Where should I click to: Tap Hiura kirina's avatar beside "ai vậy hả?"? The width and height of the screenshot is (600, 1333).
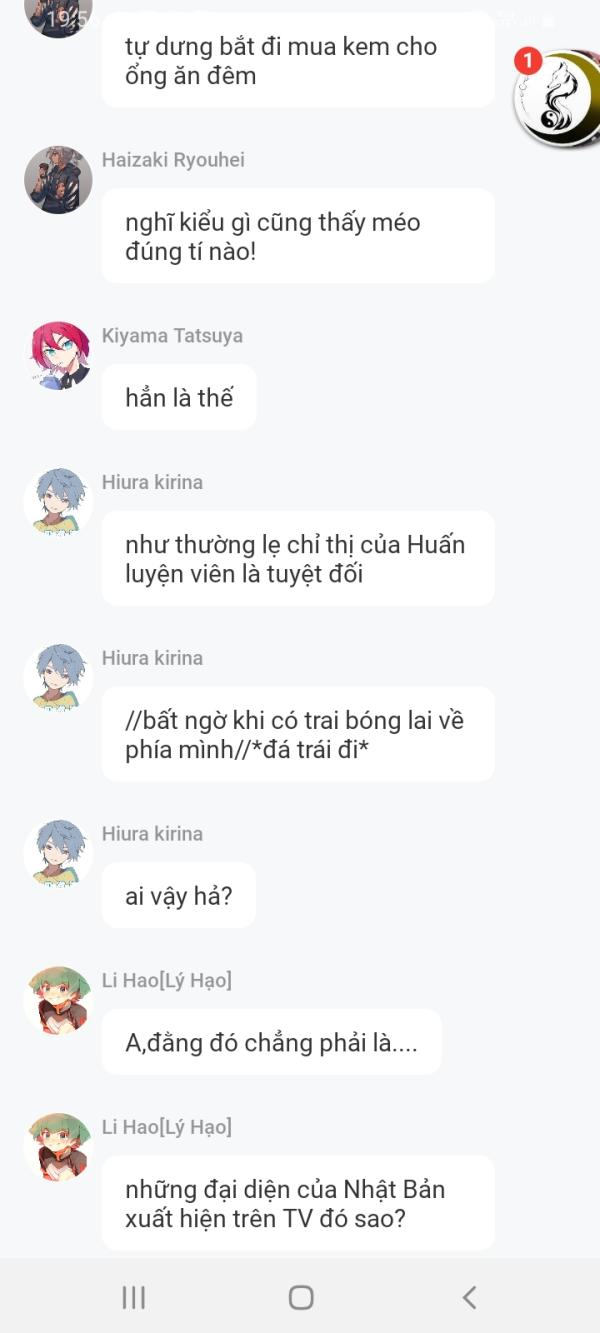(58, 853)
